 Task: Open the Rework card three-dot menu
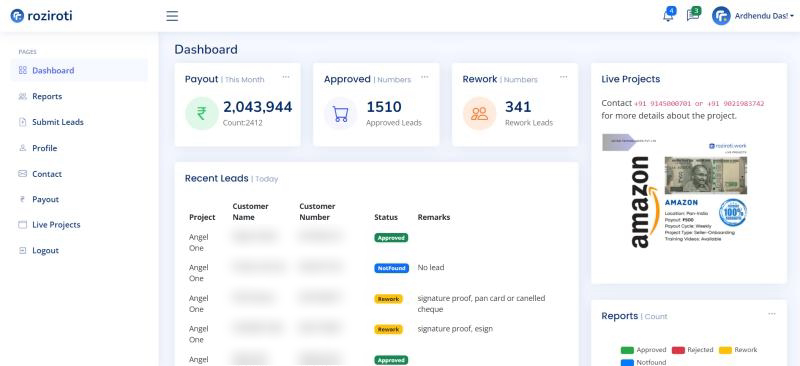click(x=564, y=77)
